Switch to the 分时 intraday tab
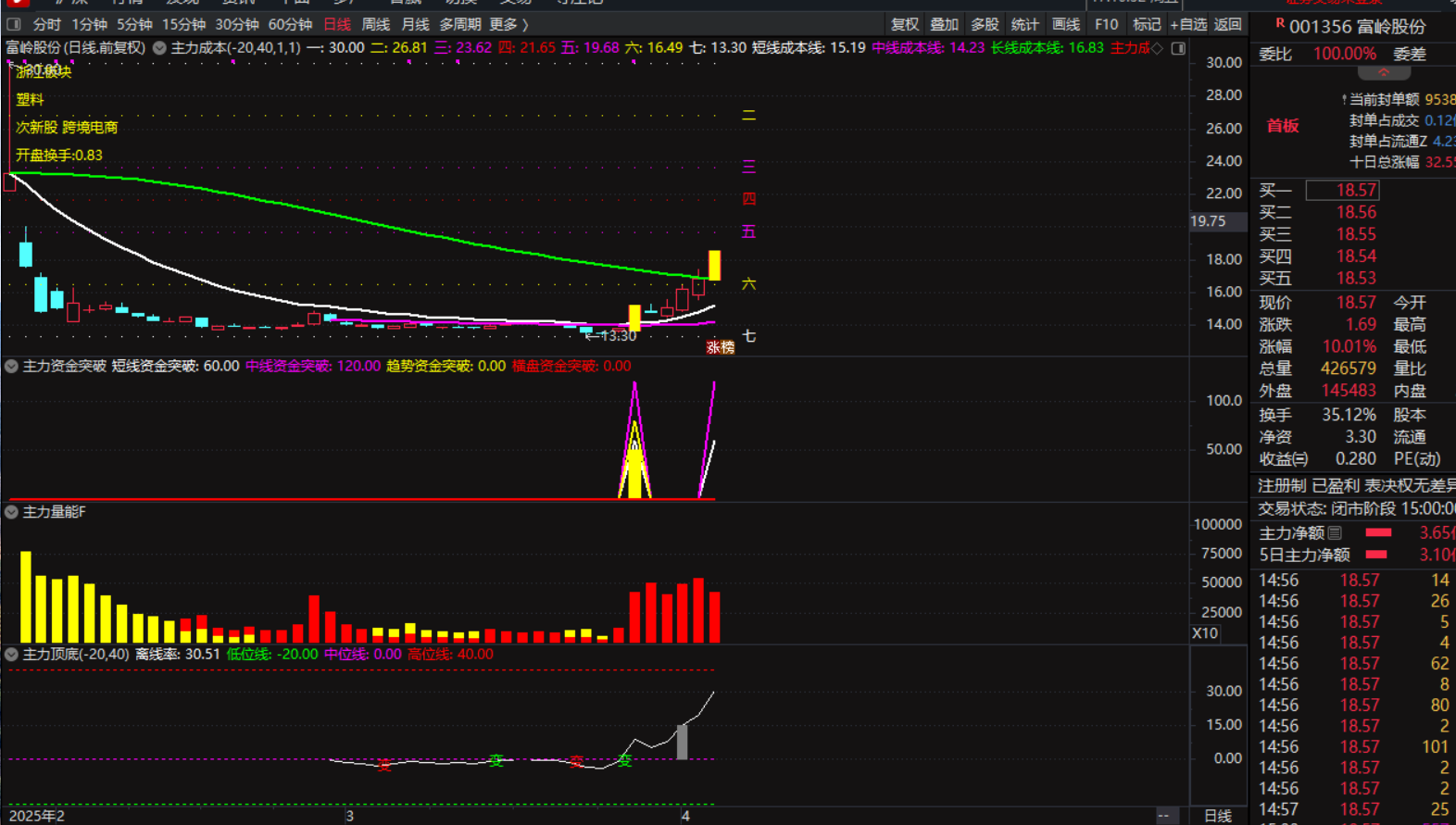Image resolution: width=1456 pixels, height=825 pixels. pos(46,24)
